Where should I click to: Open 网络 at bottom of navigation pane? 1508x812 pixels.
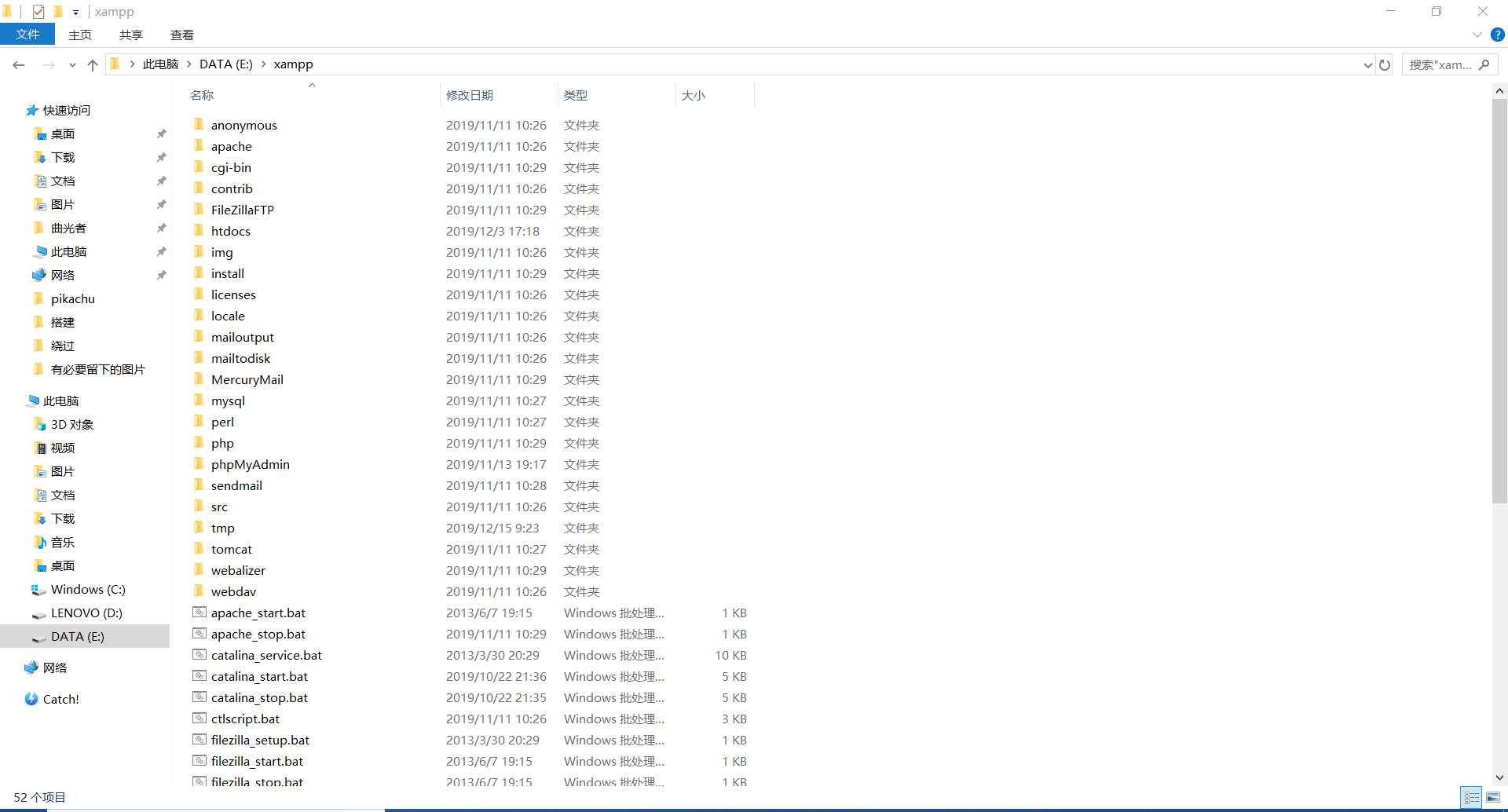[x=54, y=668]
